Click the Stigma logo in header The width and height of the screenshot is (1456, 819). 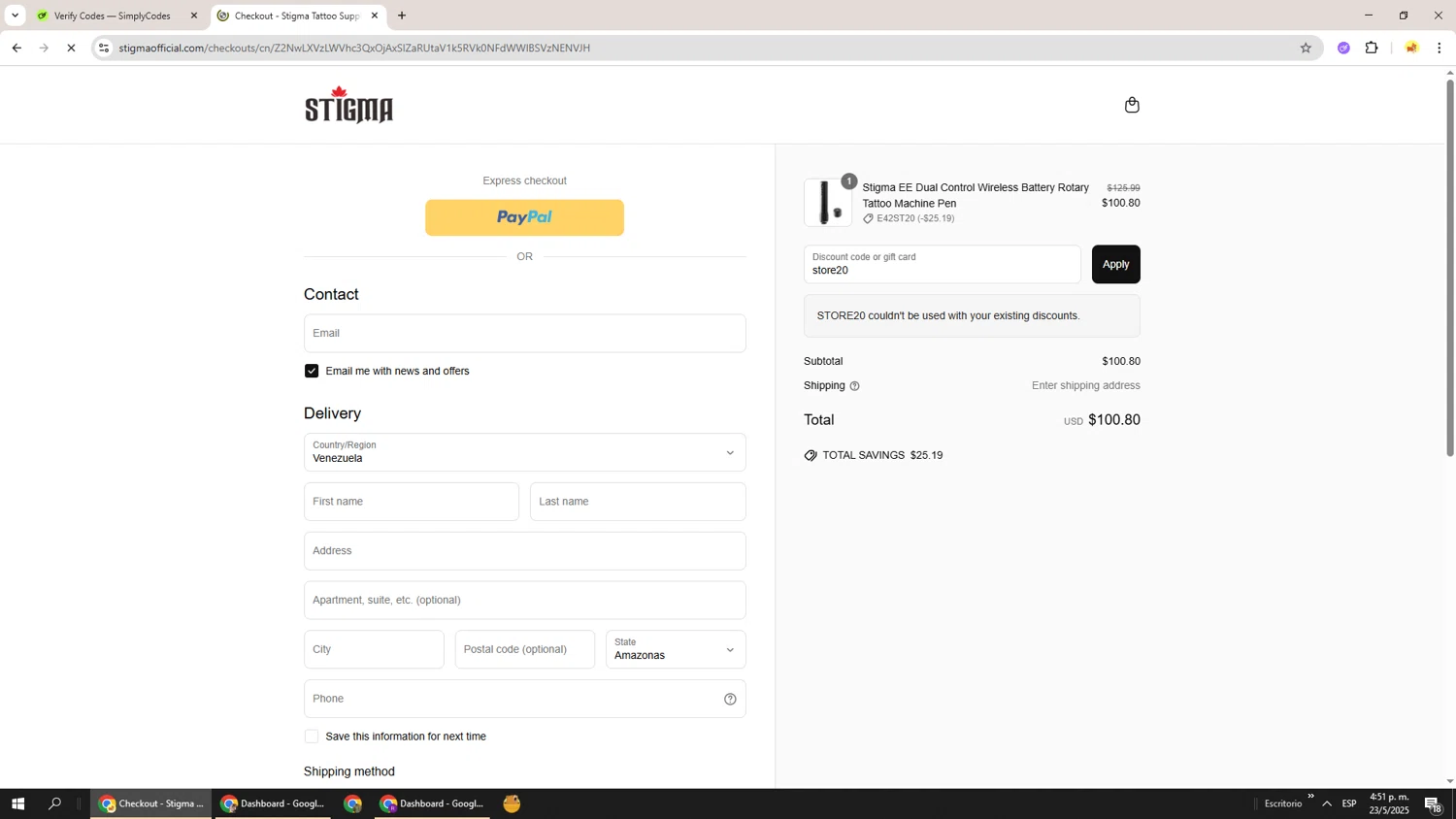[x=348, y=105]
